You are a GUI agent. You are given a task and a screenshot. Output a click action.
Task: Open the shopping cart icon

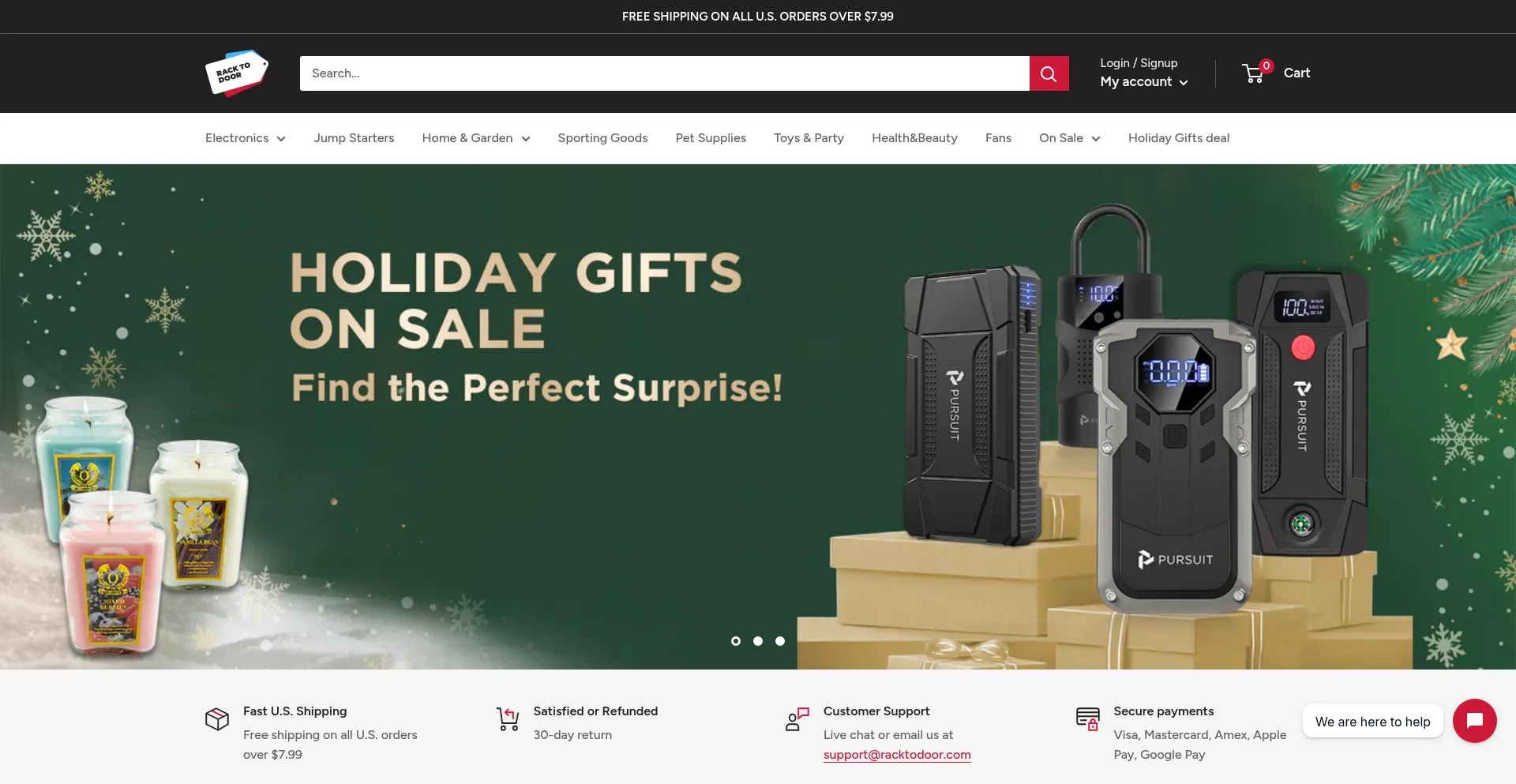pos(1255,73)
